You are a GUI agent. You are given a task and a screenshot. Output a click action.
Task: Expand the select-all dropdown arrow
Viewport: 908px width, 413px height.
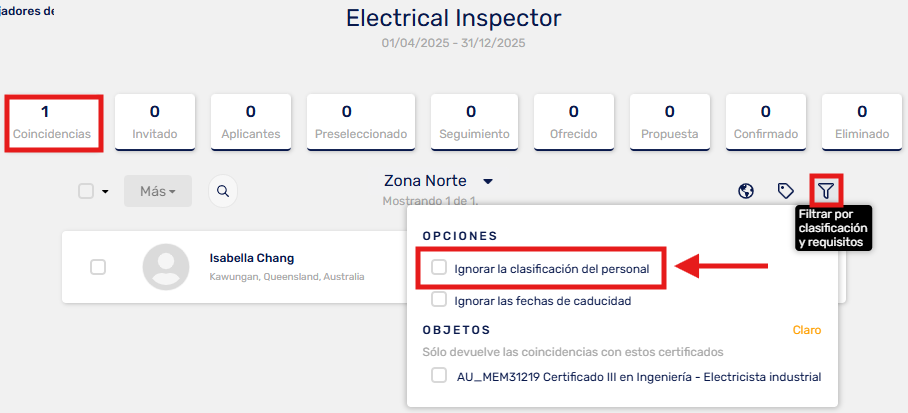tap(105, 192)
